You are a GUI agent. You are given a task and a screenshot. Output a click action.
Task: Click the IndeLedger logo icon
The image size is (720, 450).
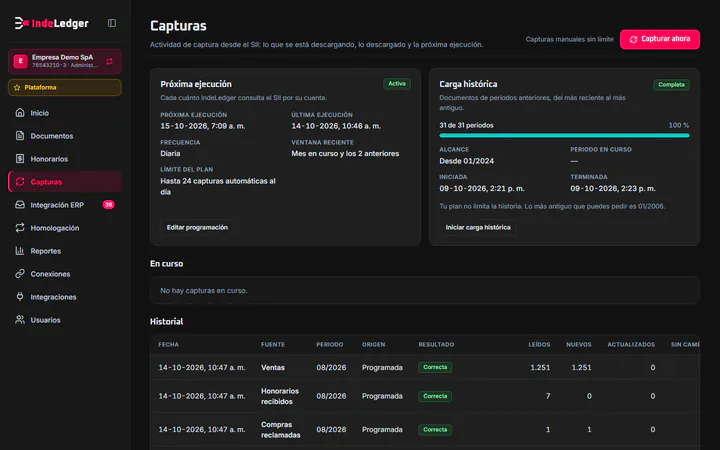coord(22,23)
